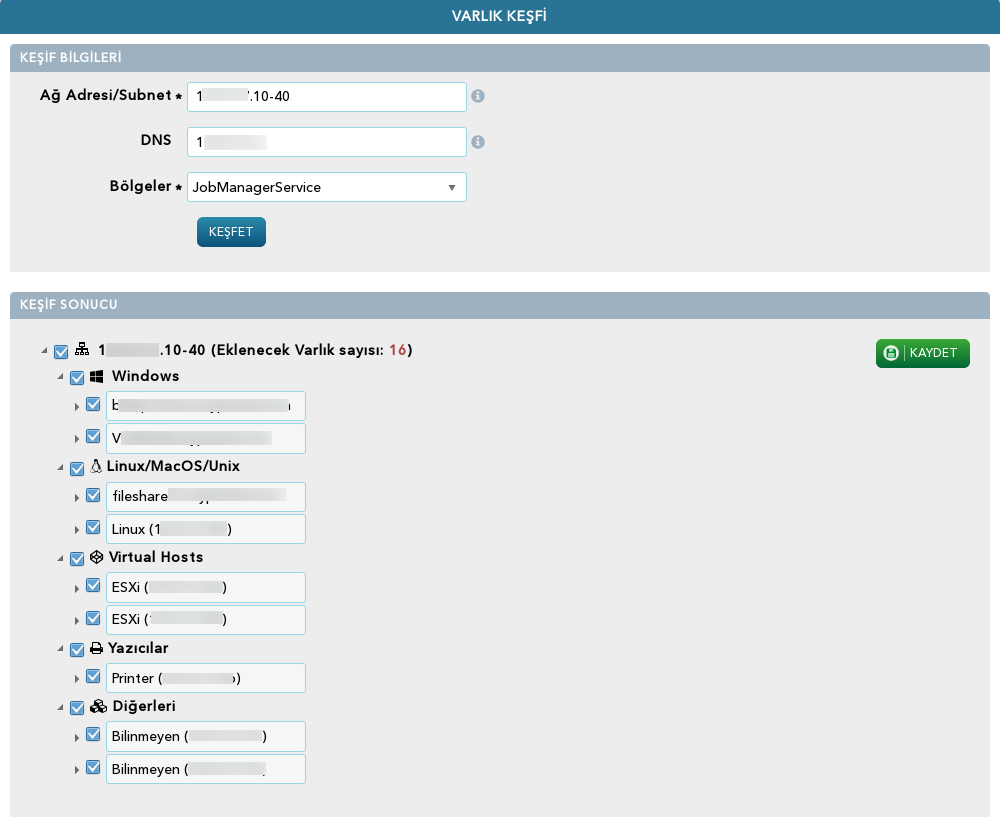Click the Linux penguin icon

[x=96, y=466]
